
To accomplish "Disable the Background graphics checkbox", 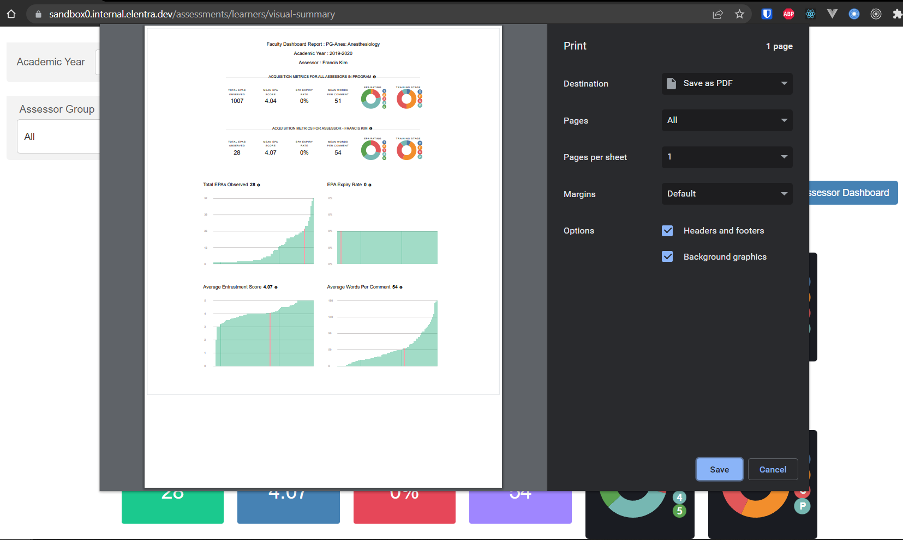I will tap(668, 257).
